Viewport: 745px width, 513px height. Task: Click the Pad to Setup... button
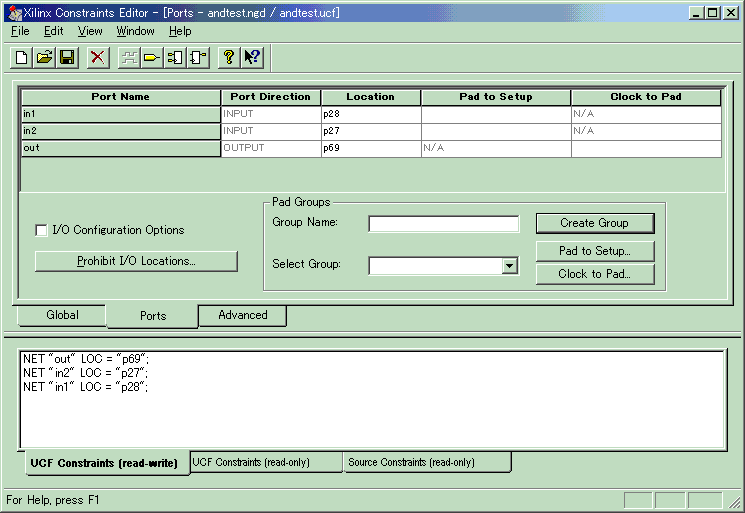point(595,251)
